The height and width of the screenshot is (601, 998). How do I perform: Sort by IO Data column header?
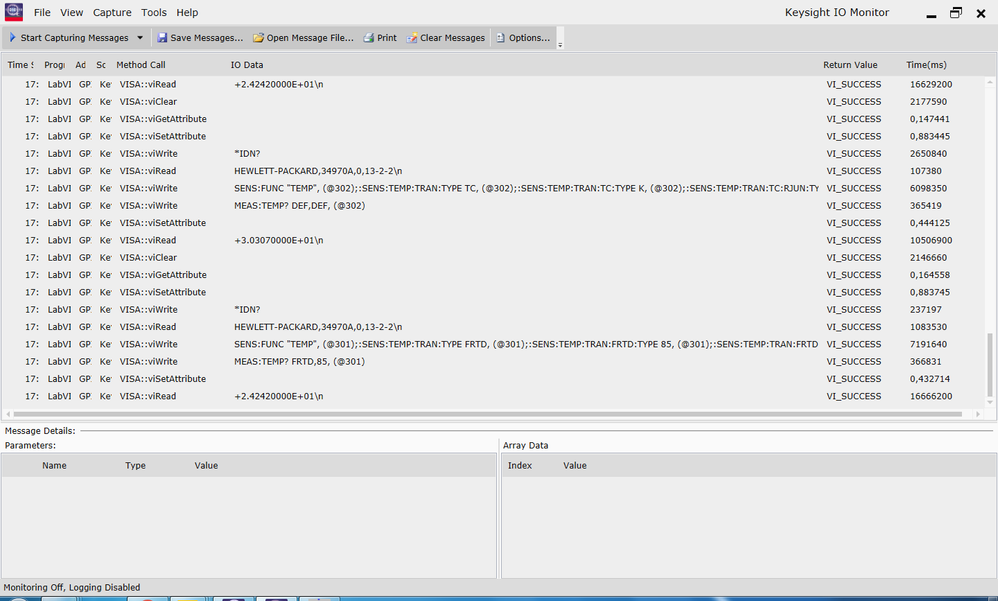[x=247, y=65]
